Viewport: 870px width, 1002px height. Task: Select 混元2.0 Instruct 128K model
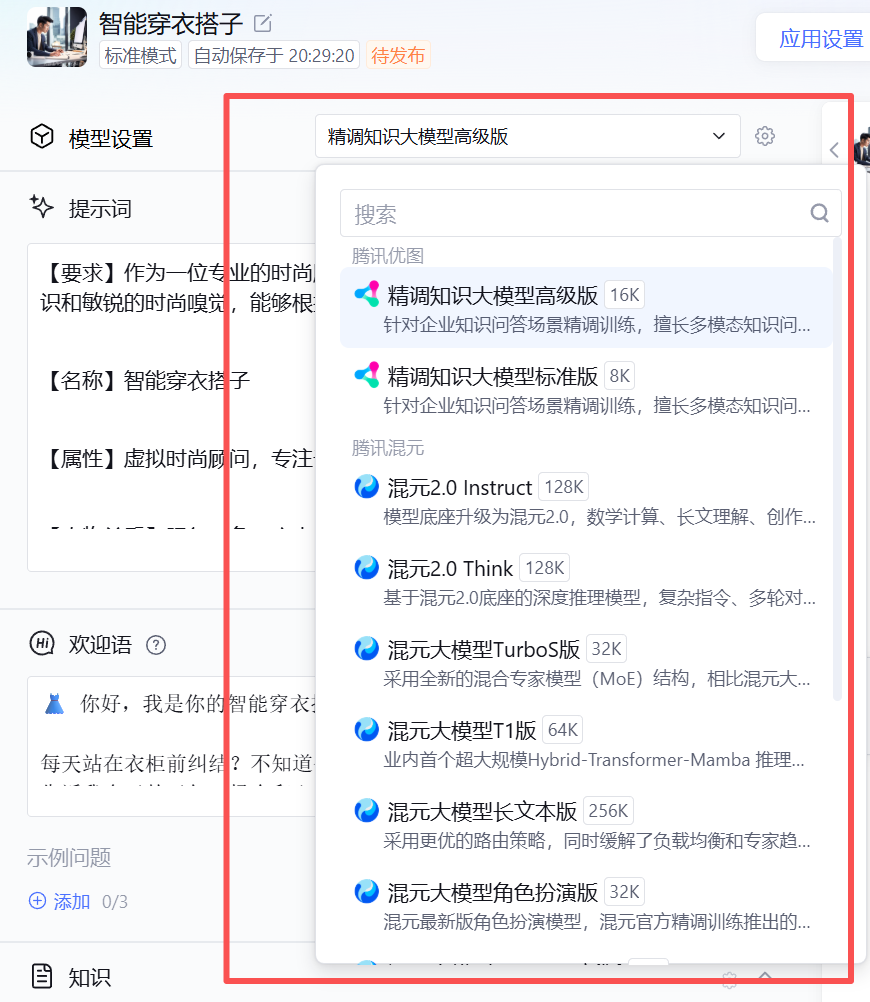[586, 501]
